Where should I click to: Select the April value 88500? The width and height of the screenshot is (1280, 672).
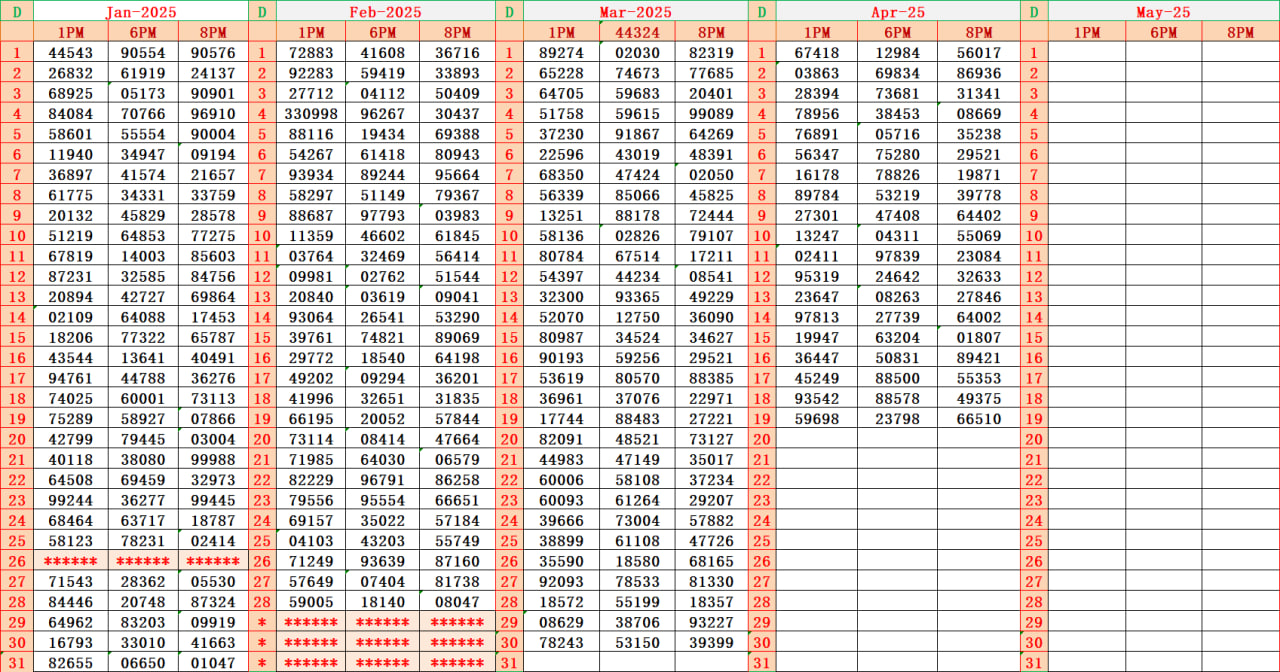(x=897, y=378)
